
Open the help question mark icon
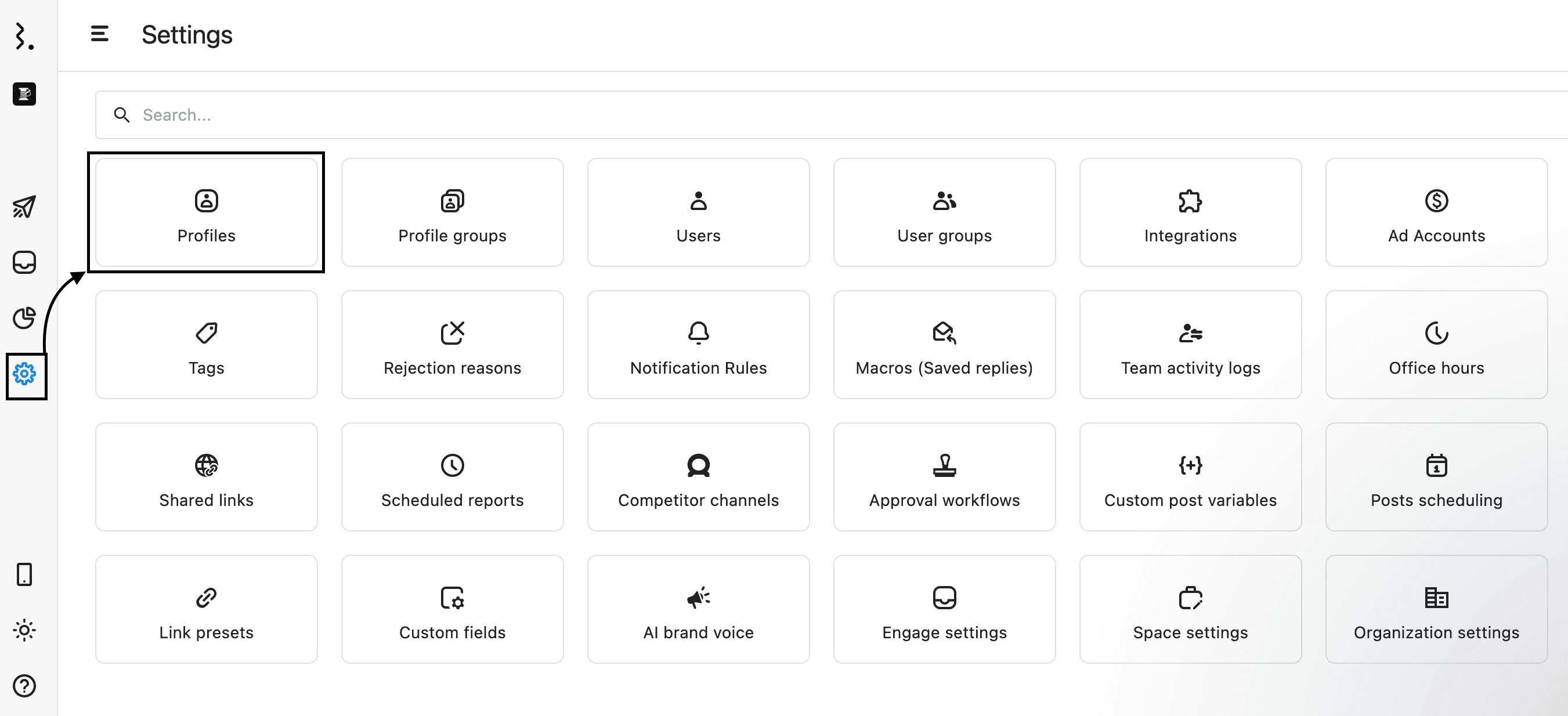24,686
